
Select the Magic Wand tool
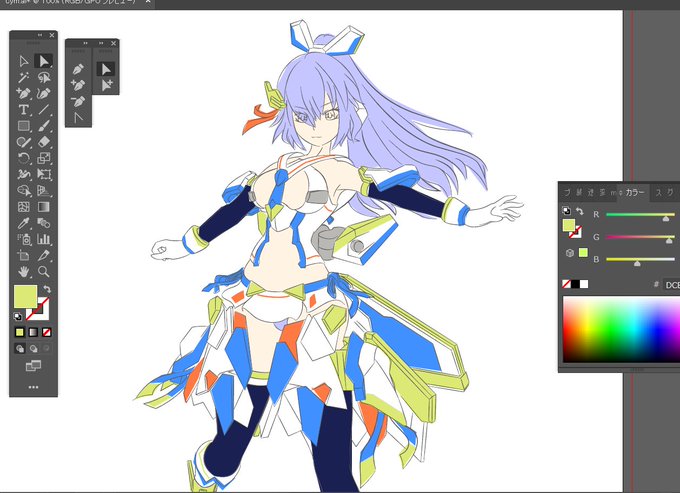(23, 78)
